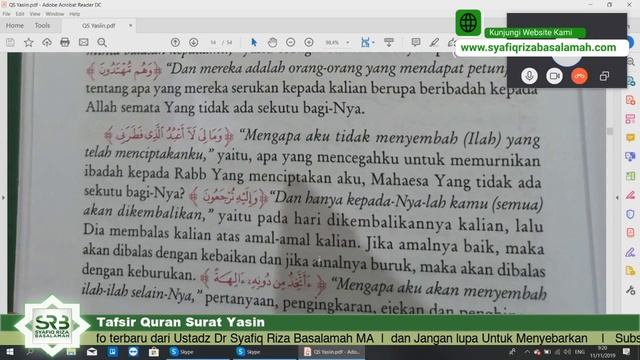Open the red Create PDF sidebar tool
This screenshot has width=640, height=360.
631,100
